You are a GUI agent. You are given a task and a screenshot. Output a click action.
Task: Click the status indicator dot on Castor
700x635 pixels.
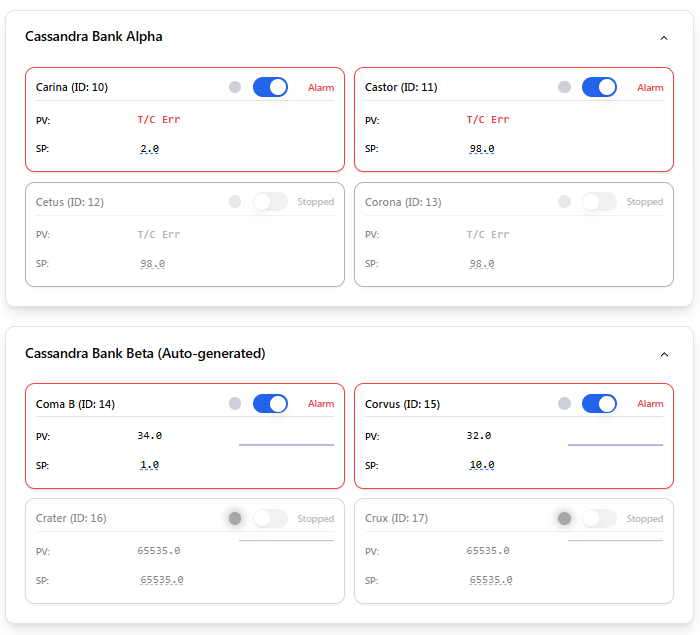[564, 87]
